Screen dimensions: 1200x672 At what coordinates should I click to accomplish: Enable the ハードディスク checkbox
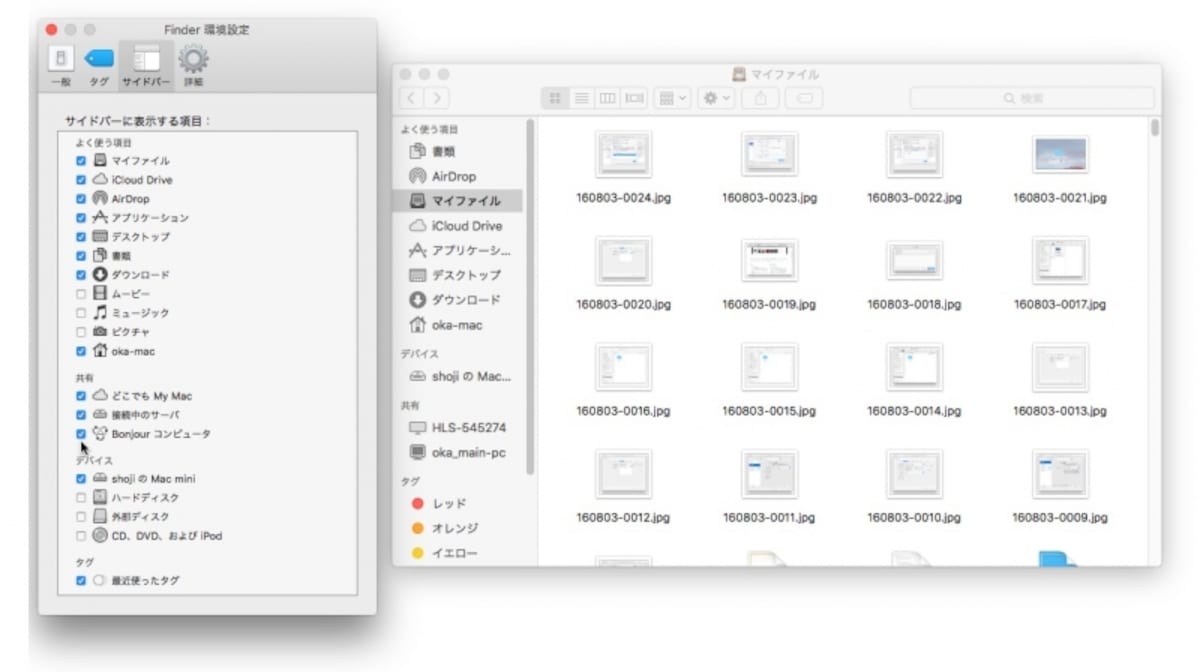click(81, 497)
